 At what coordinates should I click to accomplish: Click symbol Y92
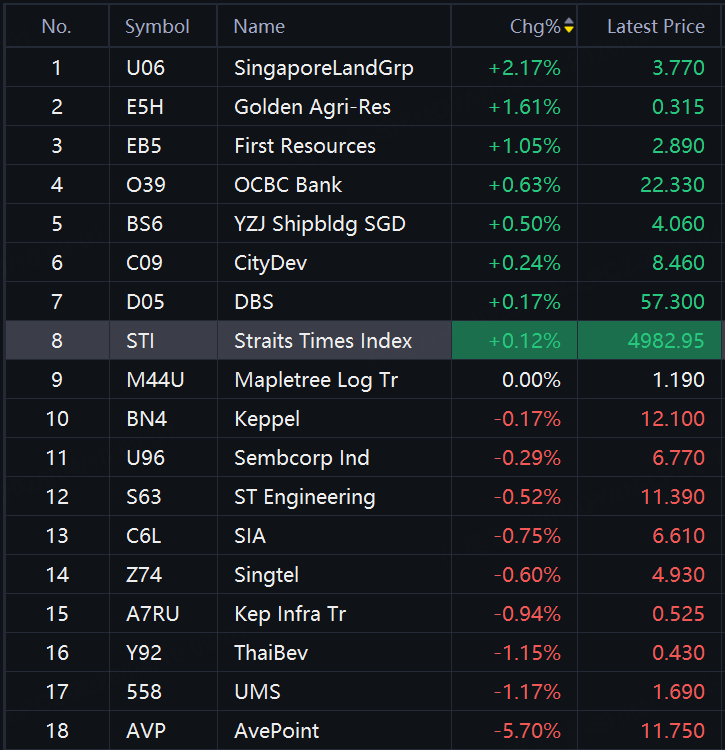point(144,653)
